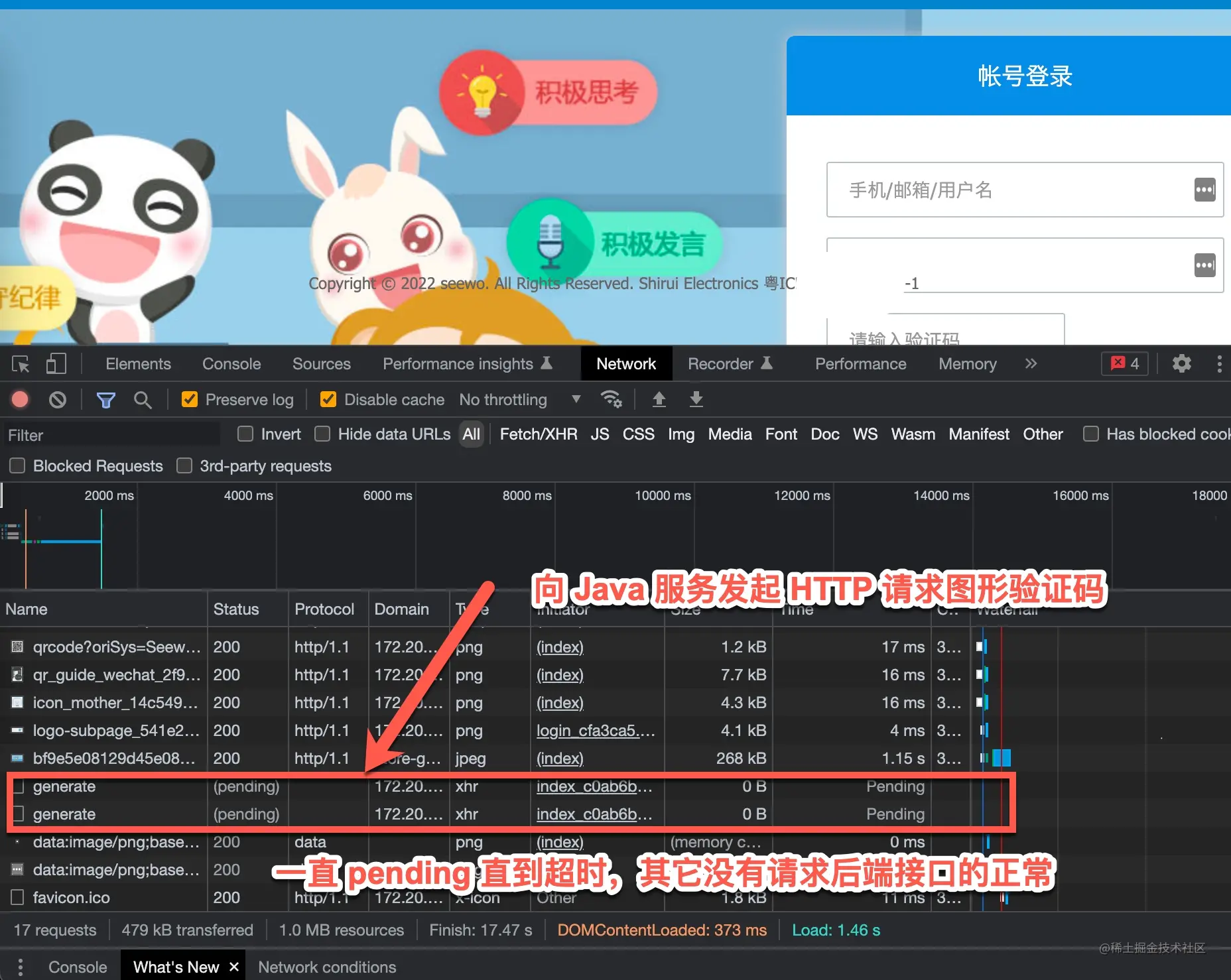Select the All filter type
This screenshot has width=1231, height=980.
click(472, 434)
